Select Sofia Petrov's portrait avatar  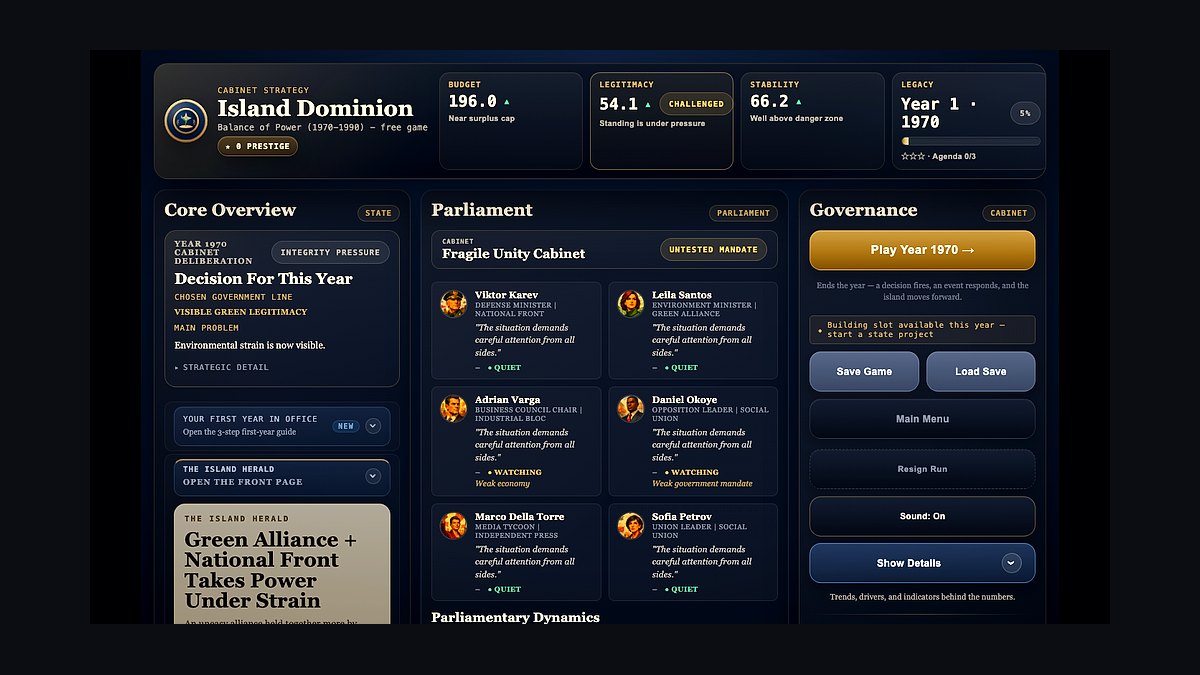point(631,525)
